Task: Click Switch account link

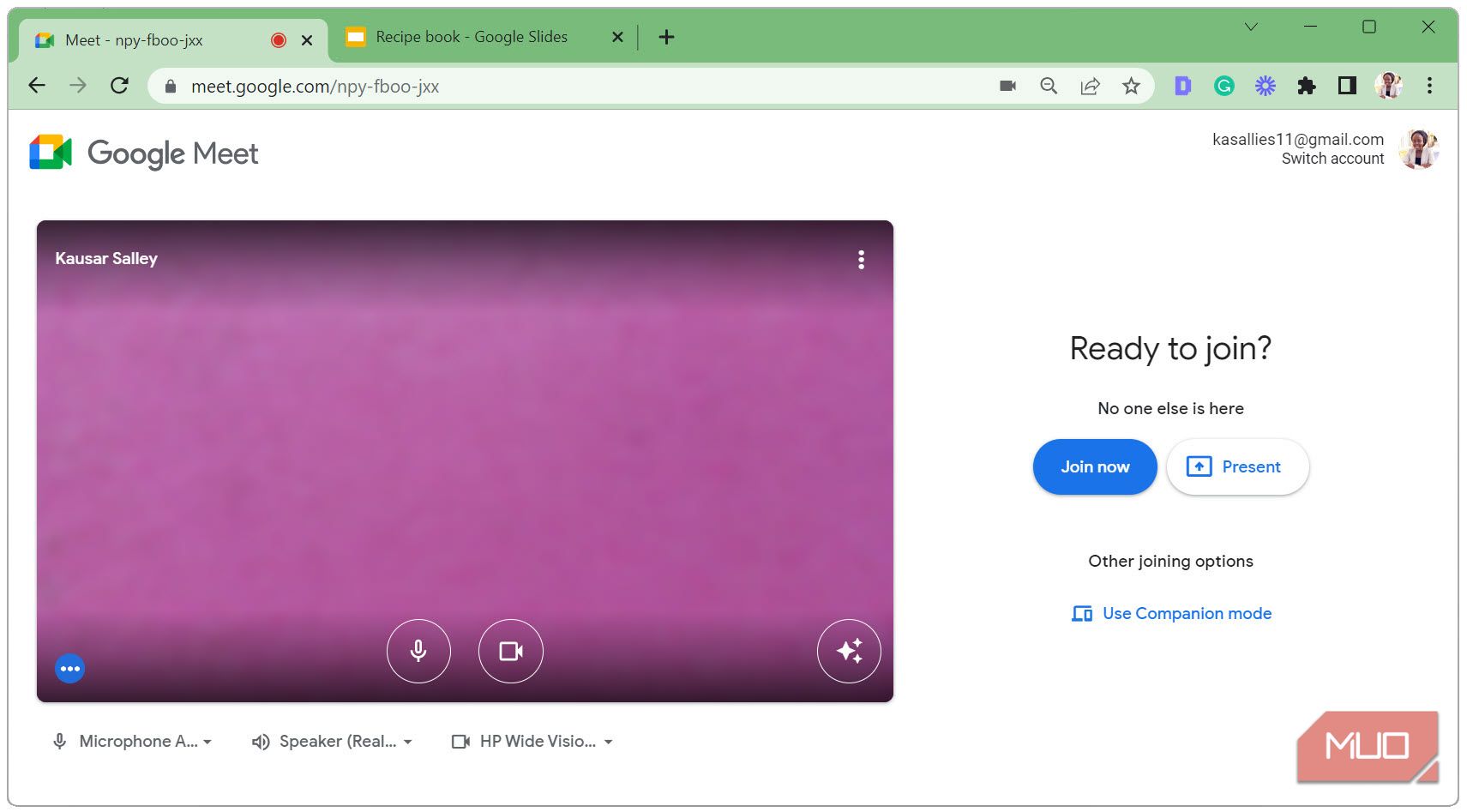Action: coord(1332,159)
